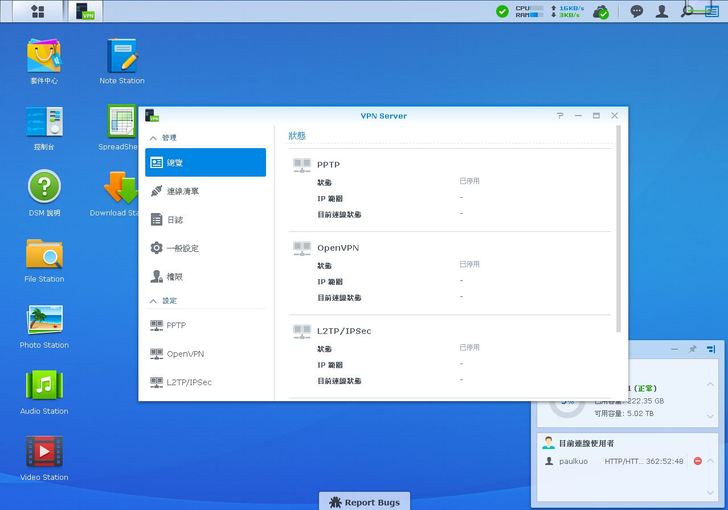Click the CPU and RAM usage monitor
Screen dimensions: 728x510
click(x=529, y=11)
